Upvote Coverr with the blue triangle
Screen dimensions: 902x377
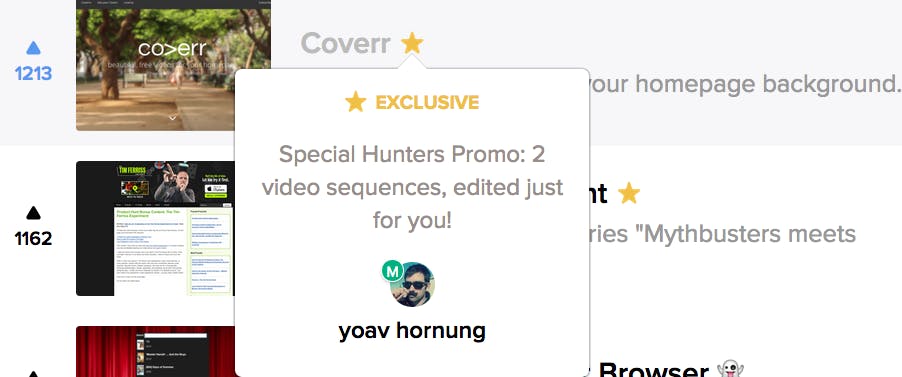[x=33, y=48]
